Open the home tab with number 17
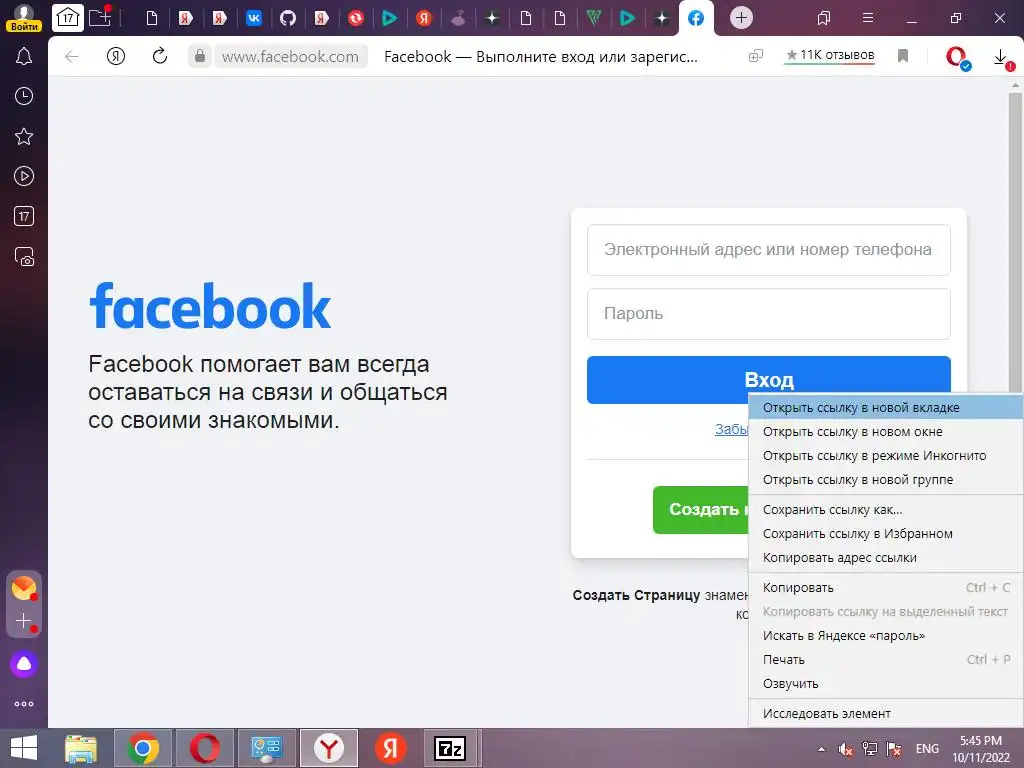The height and width of the screenshot is (768, 1024). click(68, 18)
